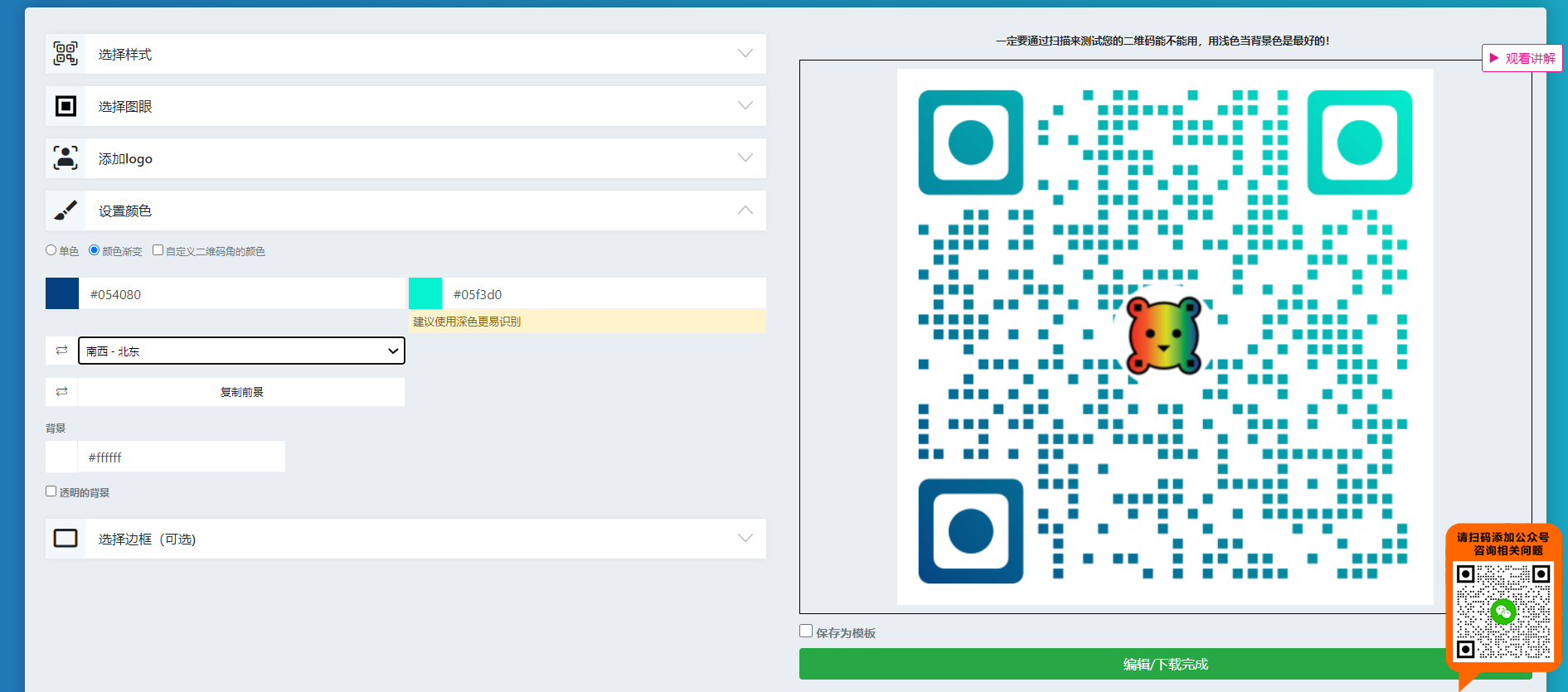
Task: Expand the 选择样式 section chevron
Action: [745, 53]
